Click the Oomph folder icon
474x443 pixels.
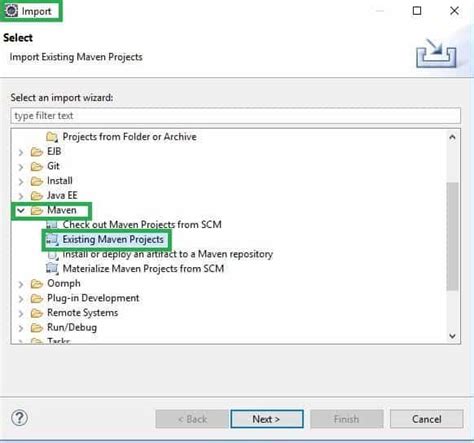pyautogui.click(x=37, y=284)
